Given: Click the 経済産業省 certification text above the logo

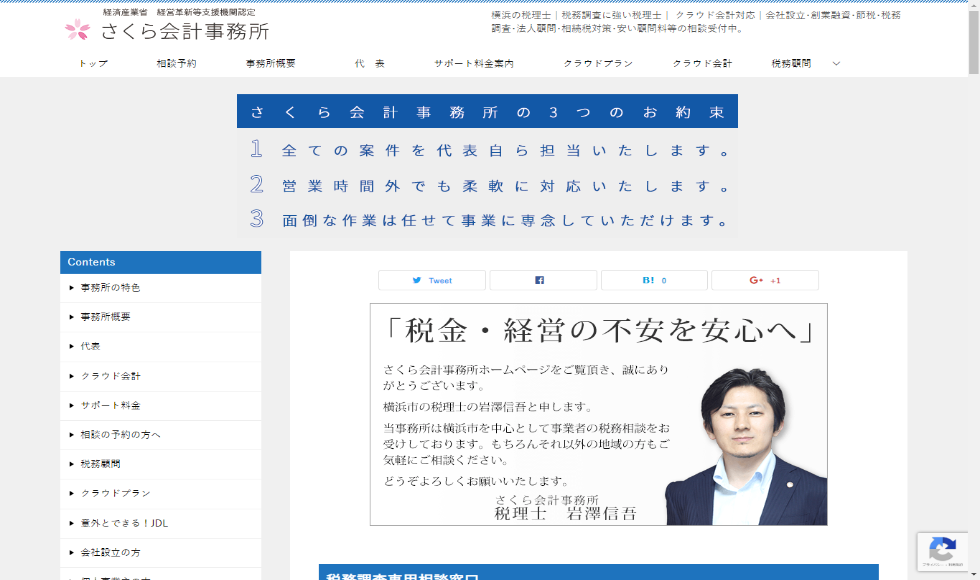Looking at the screenshot, I should (179, 12).
